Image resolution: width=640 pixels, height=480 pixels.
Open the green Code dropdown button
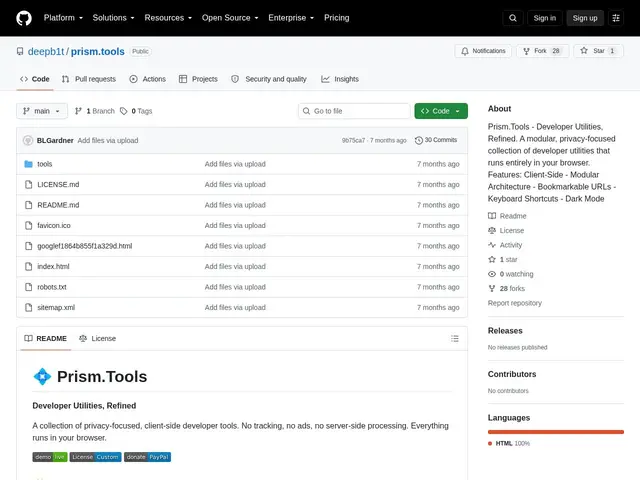[441, 111]
